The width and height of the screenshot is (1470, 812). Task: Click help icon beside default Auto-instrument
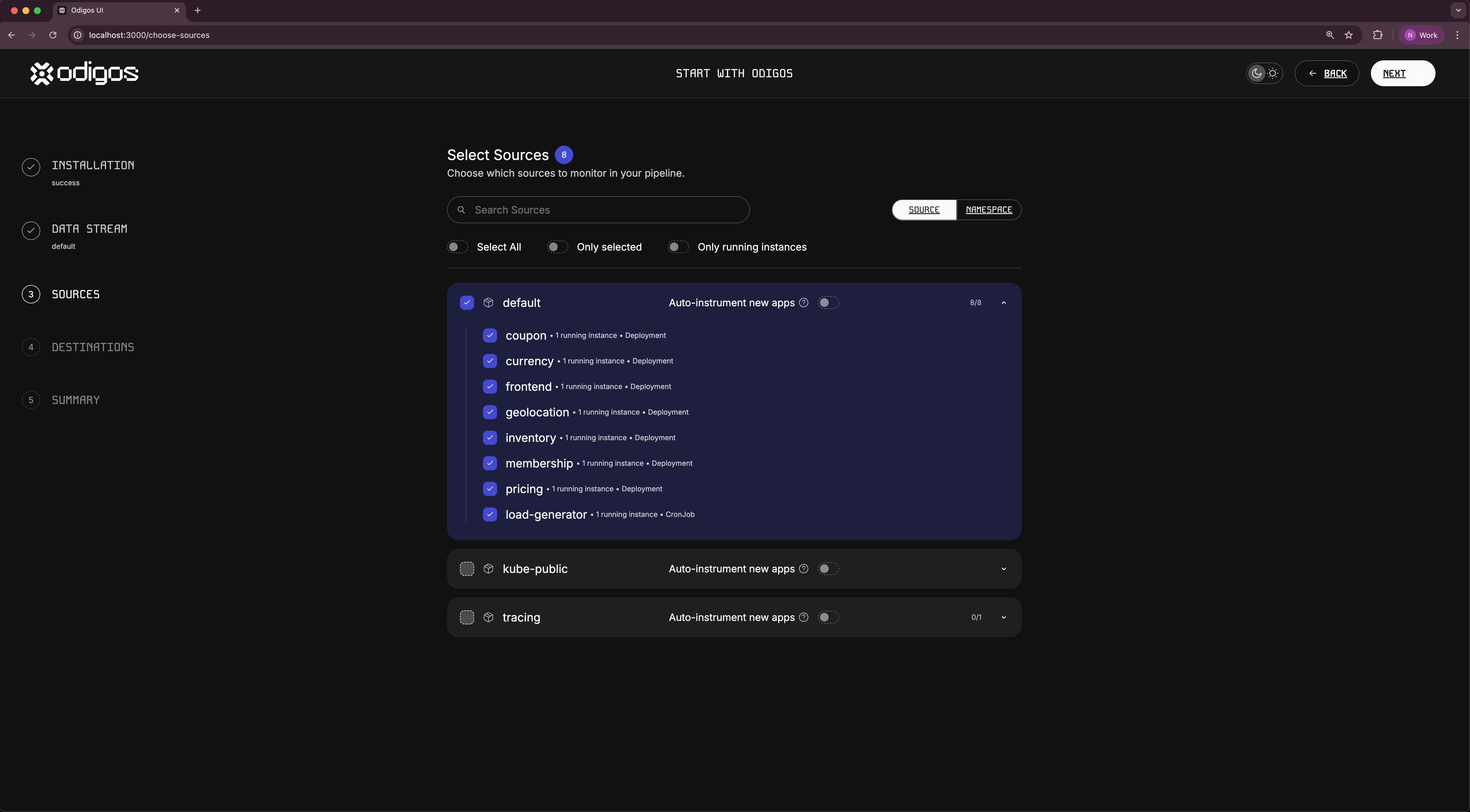pyautogui.click(x=803, y=303)
